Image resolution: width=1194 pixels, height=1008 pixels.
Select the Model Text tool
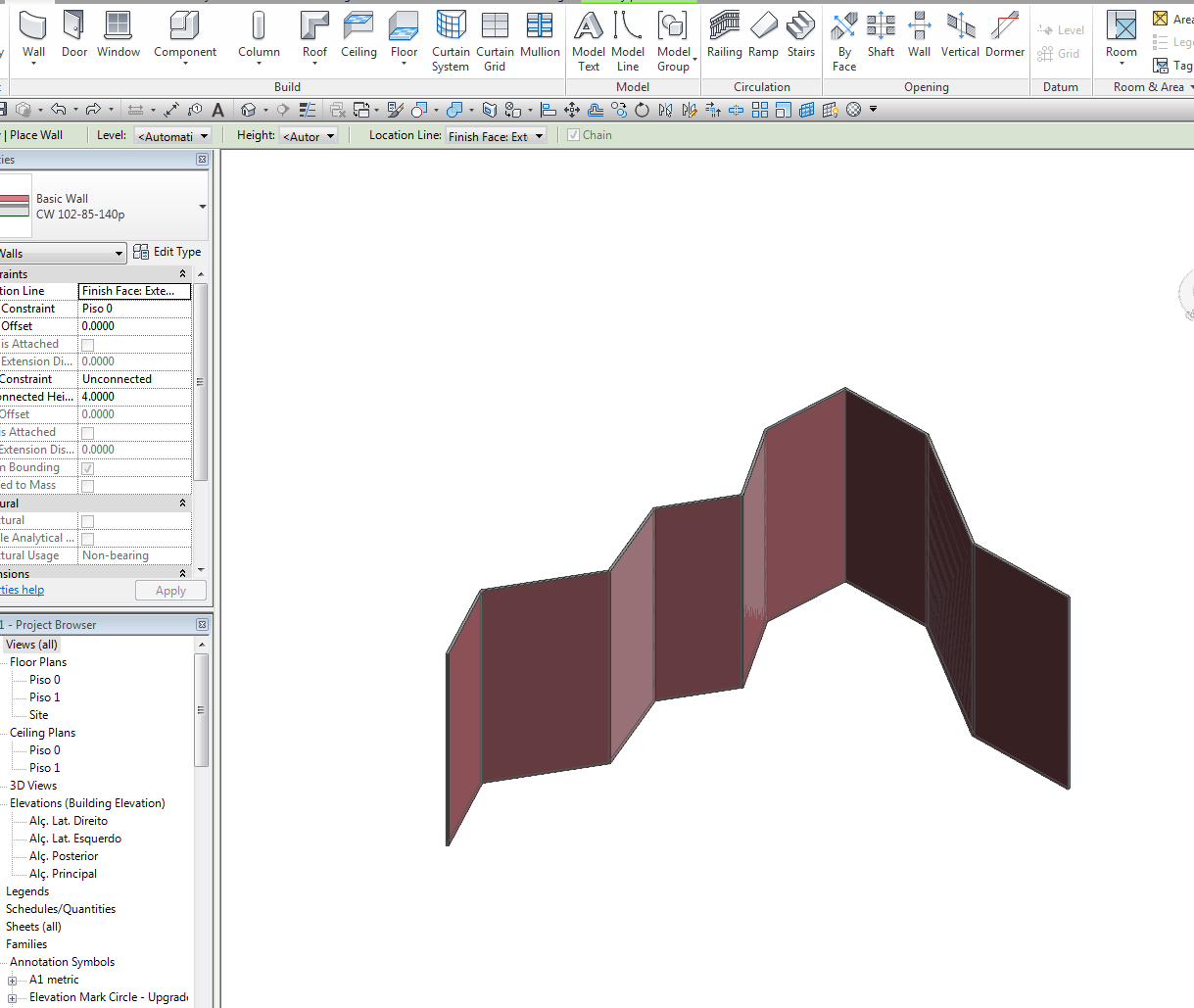[588, 39]
